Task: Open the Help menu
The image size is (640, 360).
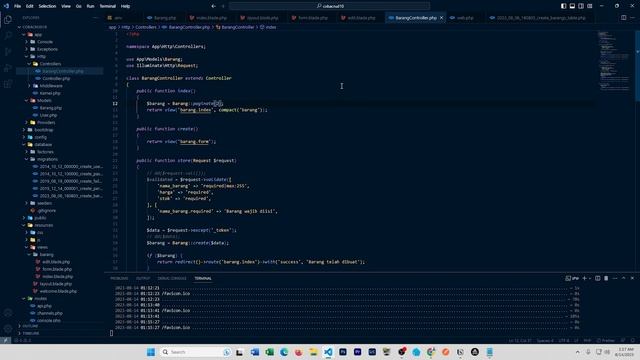Action: (x=125, y=6)
